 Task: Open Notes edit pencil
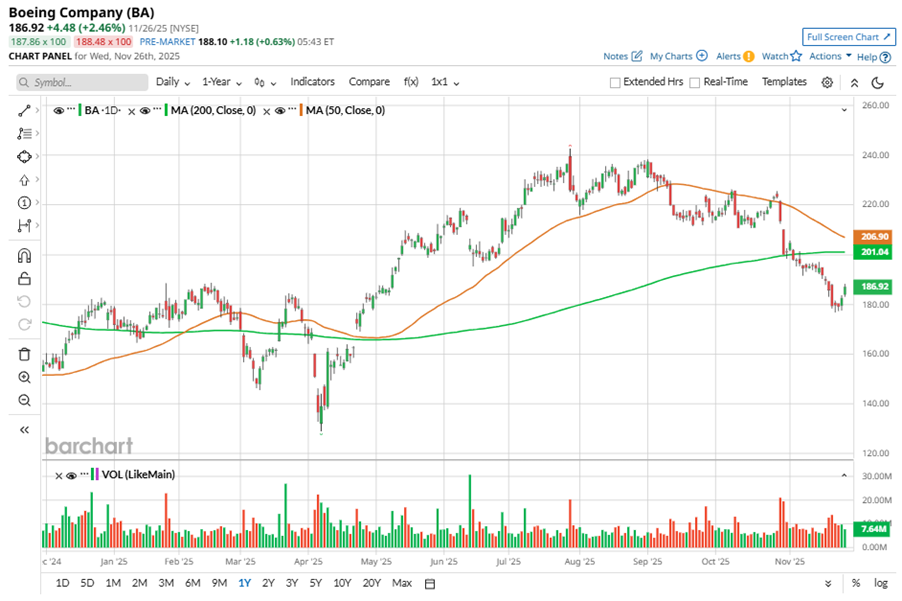[637, 56]
